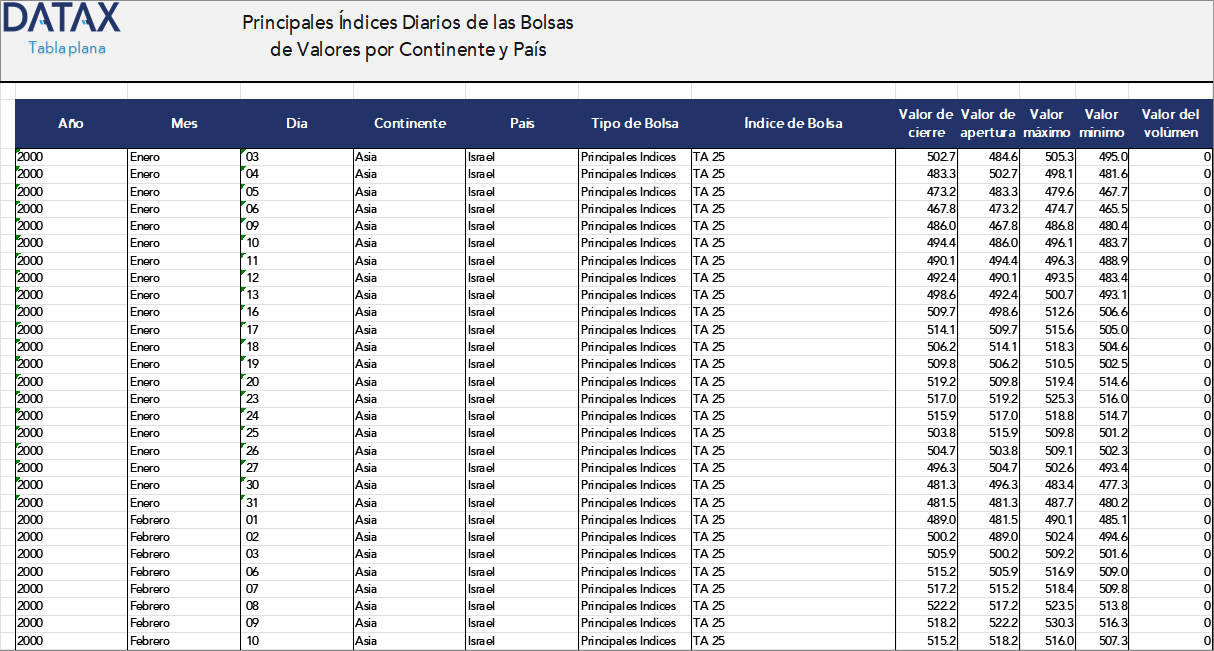Select the Continente column header
Image resolution: width=1214 pixels, height=651 pixels.
pos(410,122)
